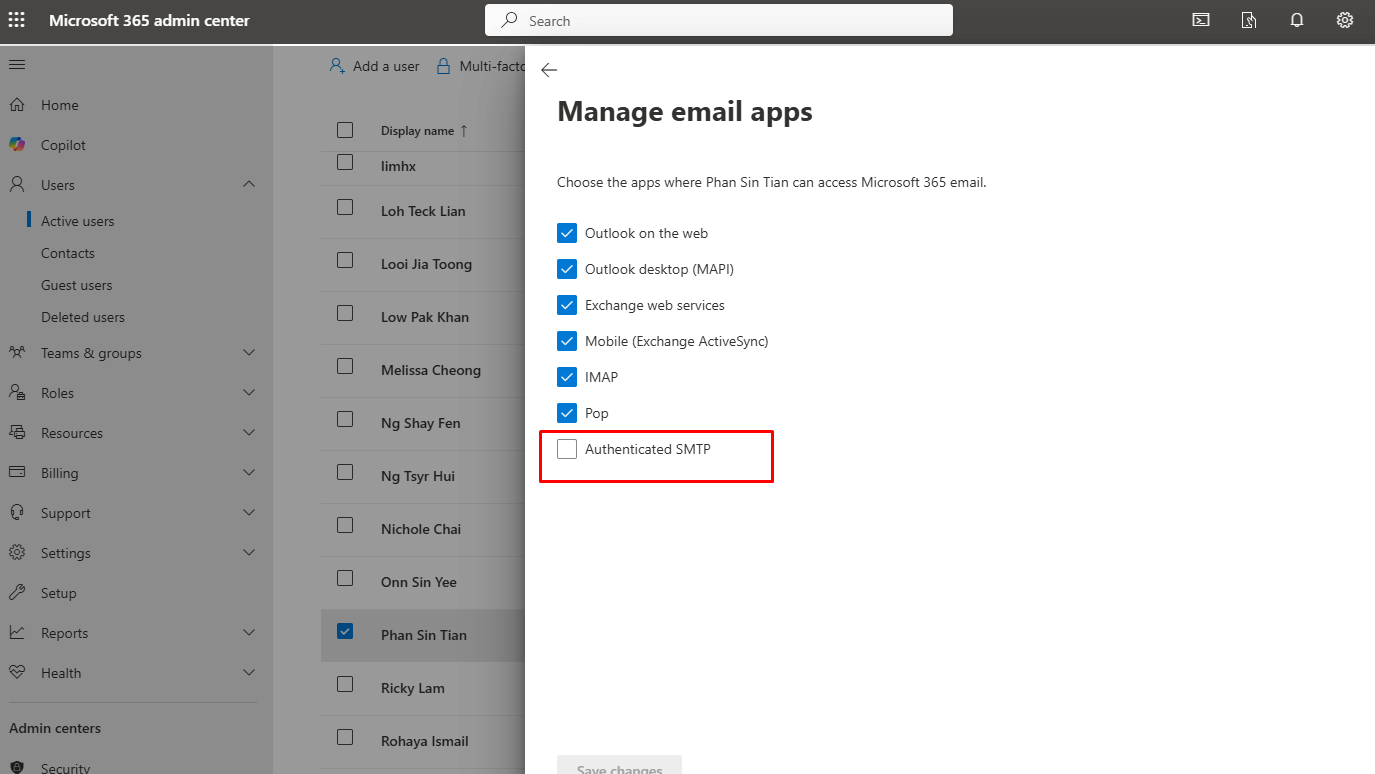This screenshot has width=1375, height=774.
Task: Click the document icon next to Cloud Shell
Action: click(x=1249, y=20)
